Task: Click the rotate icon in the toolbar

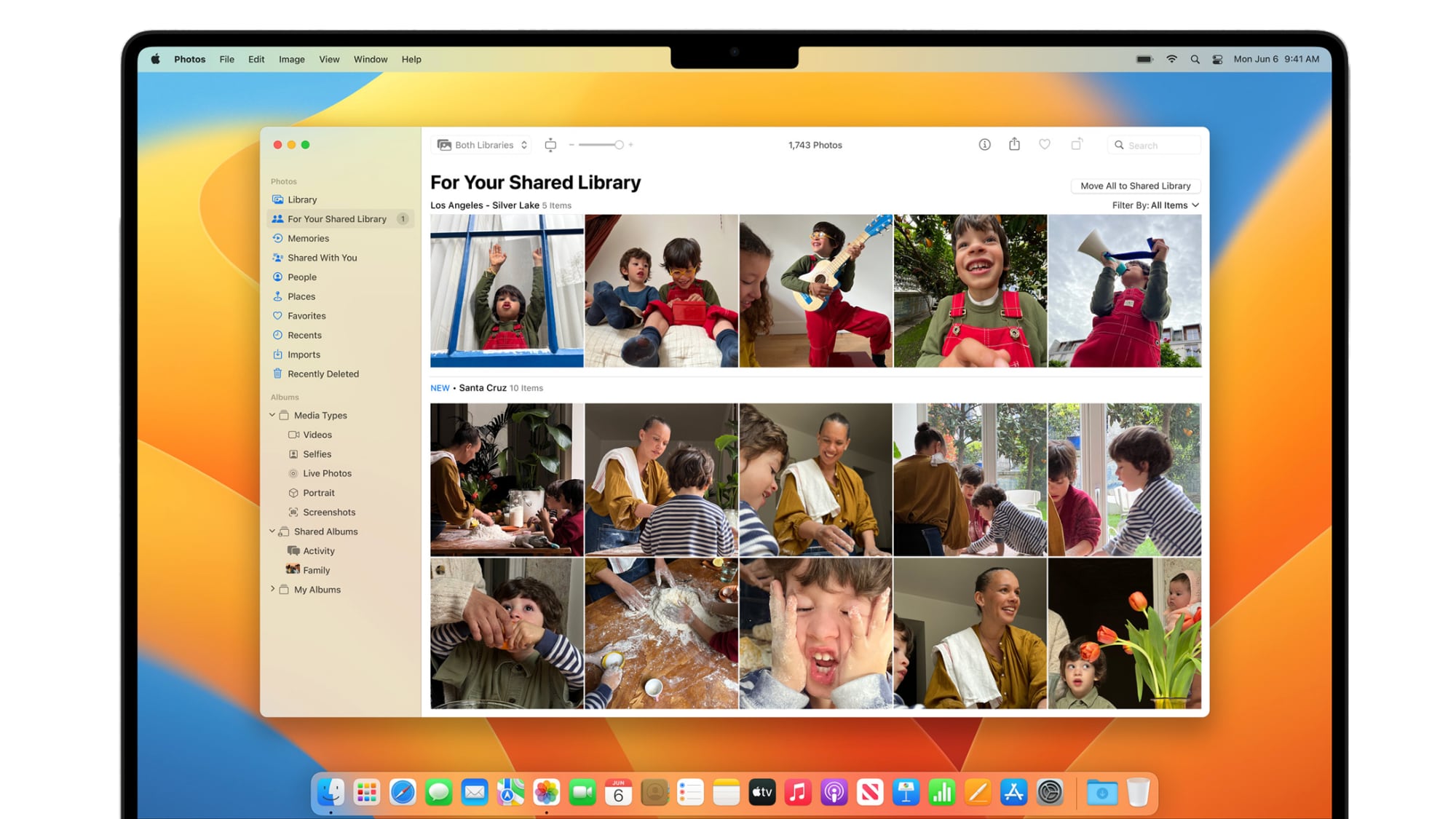Action: pyautogui.click(x=1075, y=145)
